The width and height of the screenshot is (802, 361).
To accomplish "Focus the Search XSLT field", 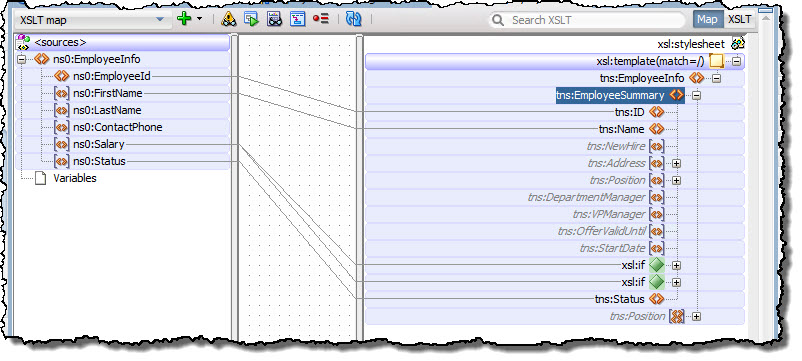I will pyautogui.click(x=587, y=20).
